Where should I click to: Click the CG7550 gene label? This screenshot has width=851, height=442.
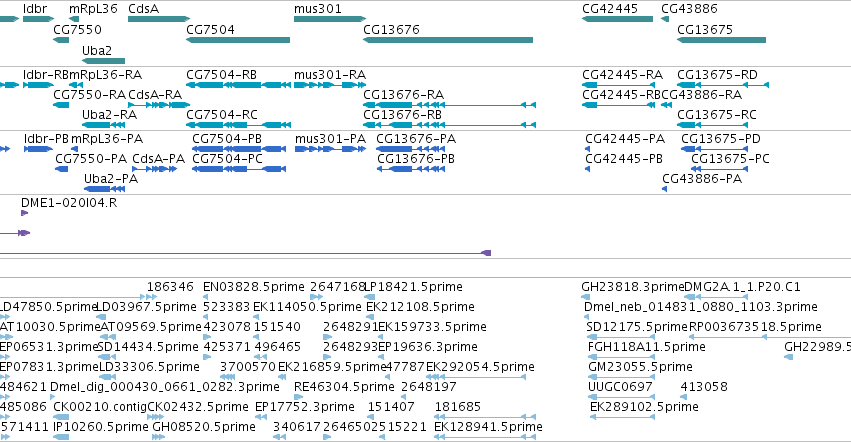(77, 29)
